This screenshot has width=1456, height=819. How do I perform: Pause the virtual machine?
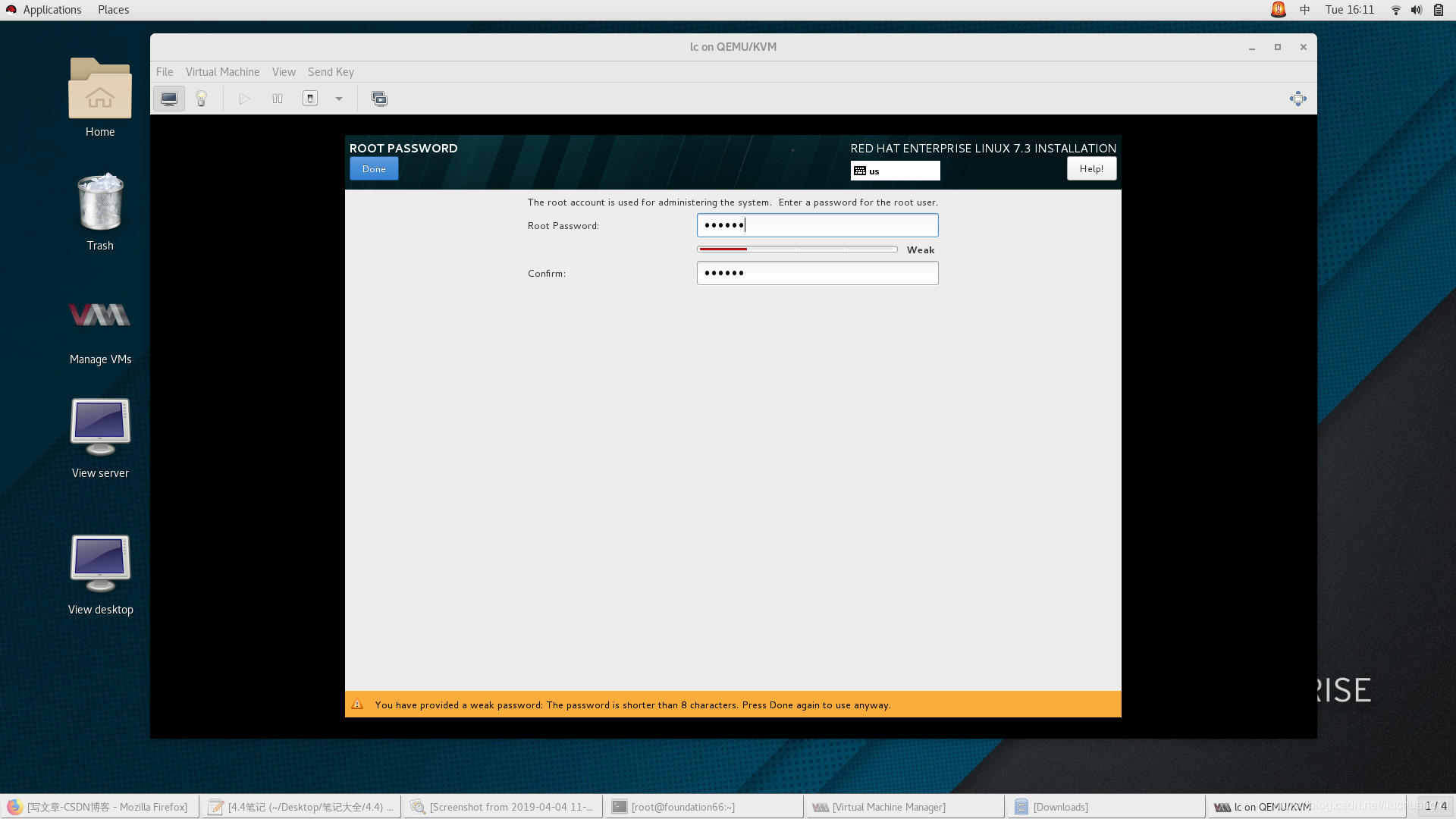click(x=278, y=99)
